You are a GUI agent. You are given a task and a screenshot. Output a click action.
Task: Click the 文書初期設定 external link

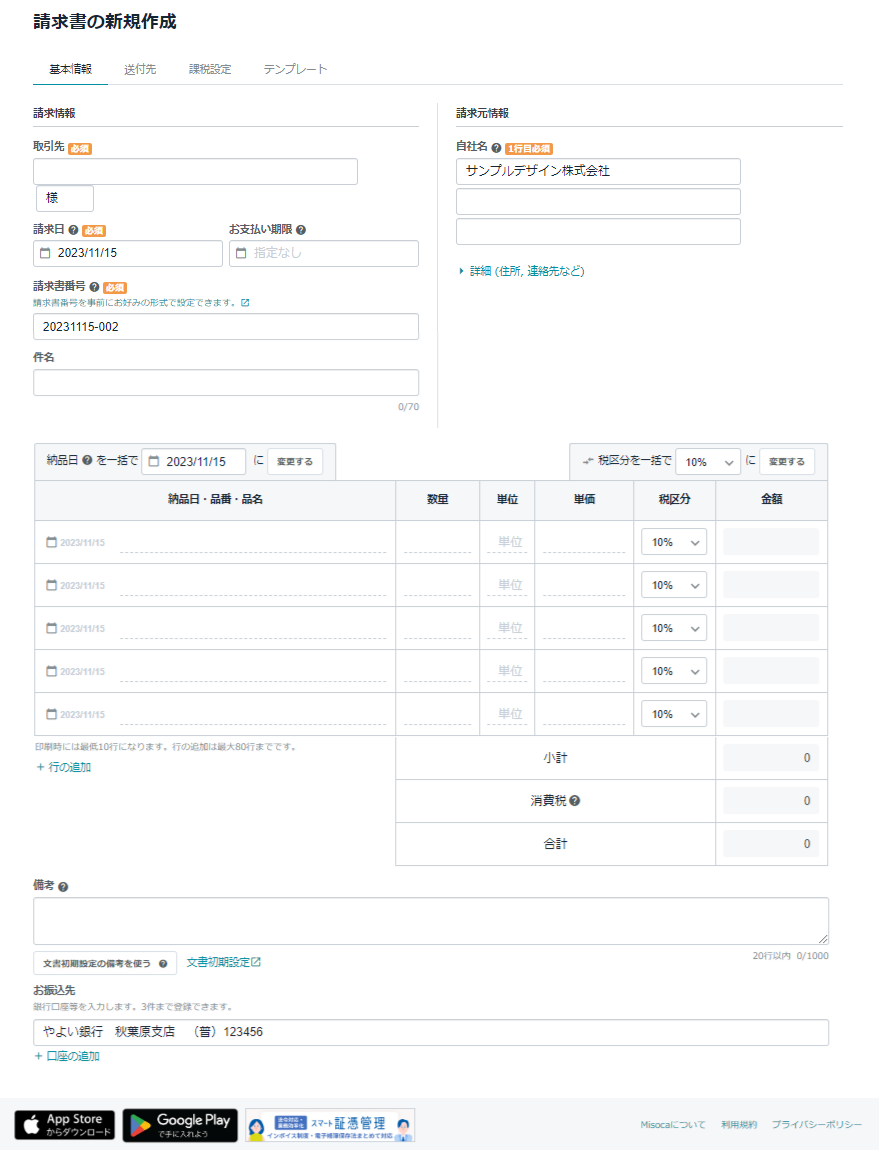pos(223,962)
